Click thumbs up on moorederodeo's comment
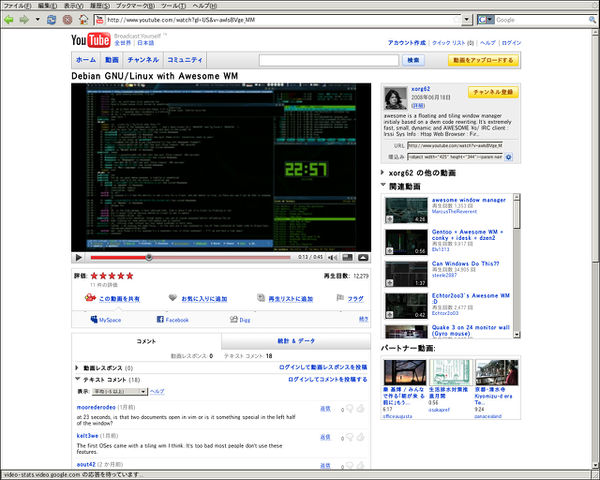This screenshot has height=480, width=600. [x=360, y=408]
